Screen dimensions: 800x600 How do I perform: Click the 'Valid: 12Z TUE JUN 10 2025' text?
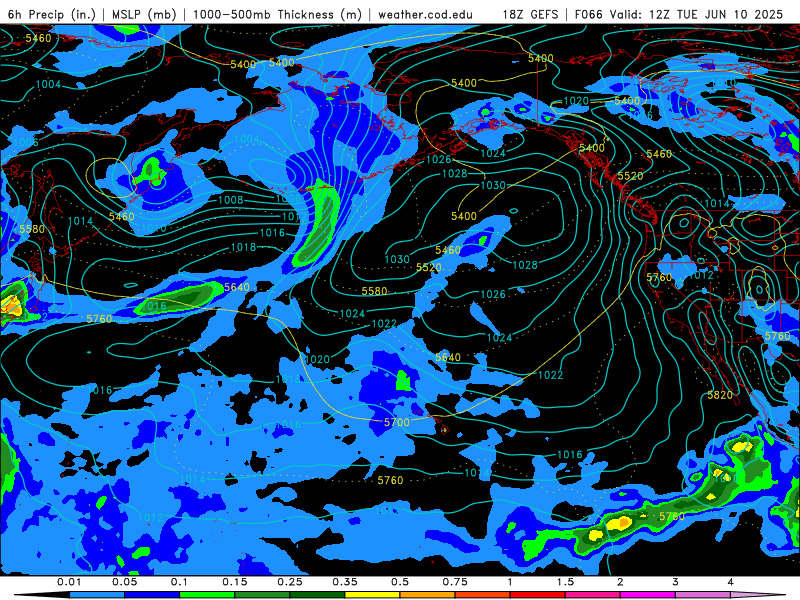pos(697,14)
